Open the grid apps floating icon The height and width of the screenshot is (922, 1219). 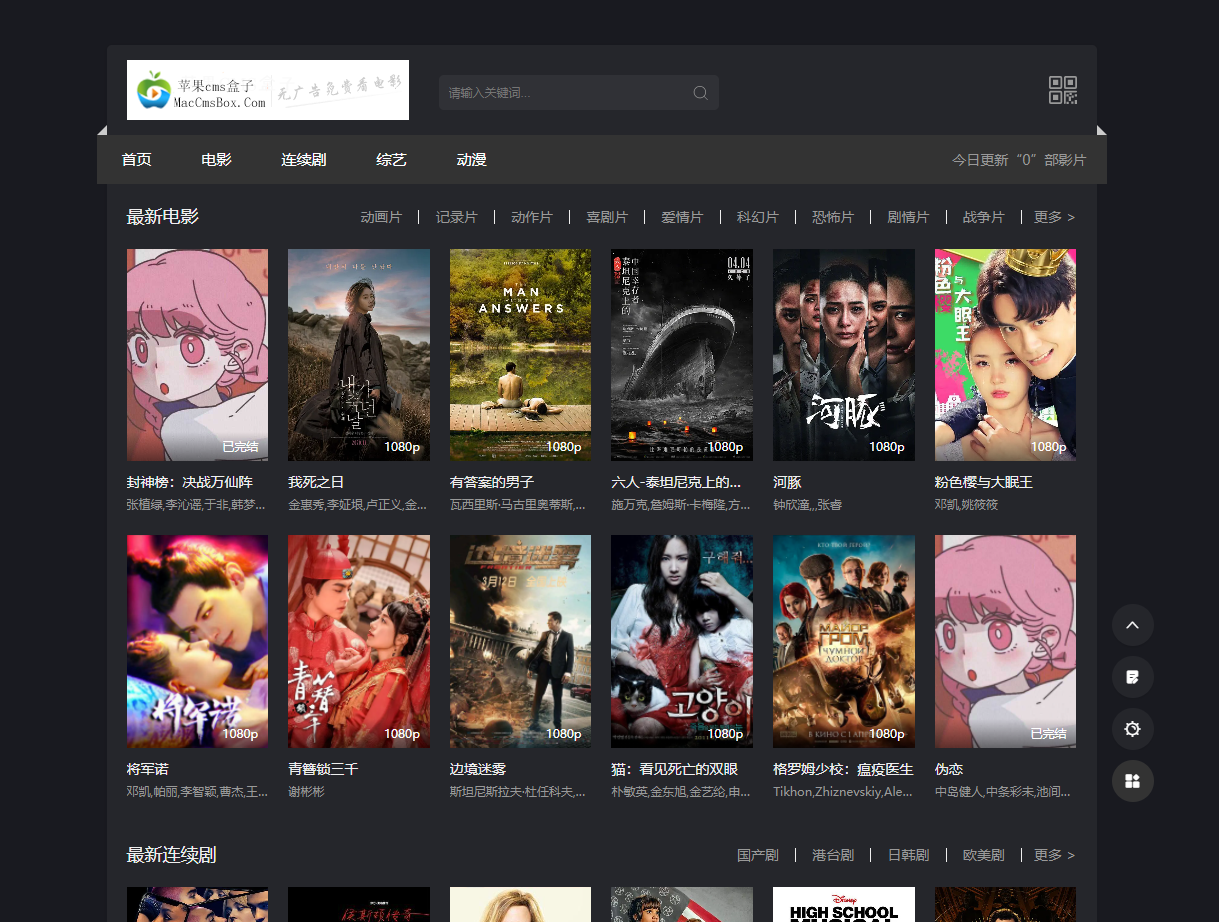pos(1133,781)
